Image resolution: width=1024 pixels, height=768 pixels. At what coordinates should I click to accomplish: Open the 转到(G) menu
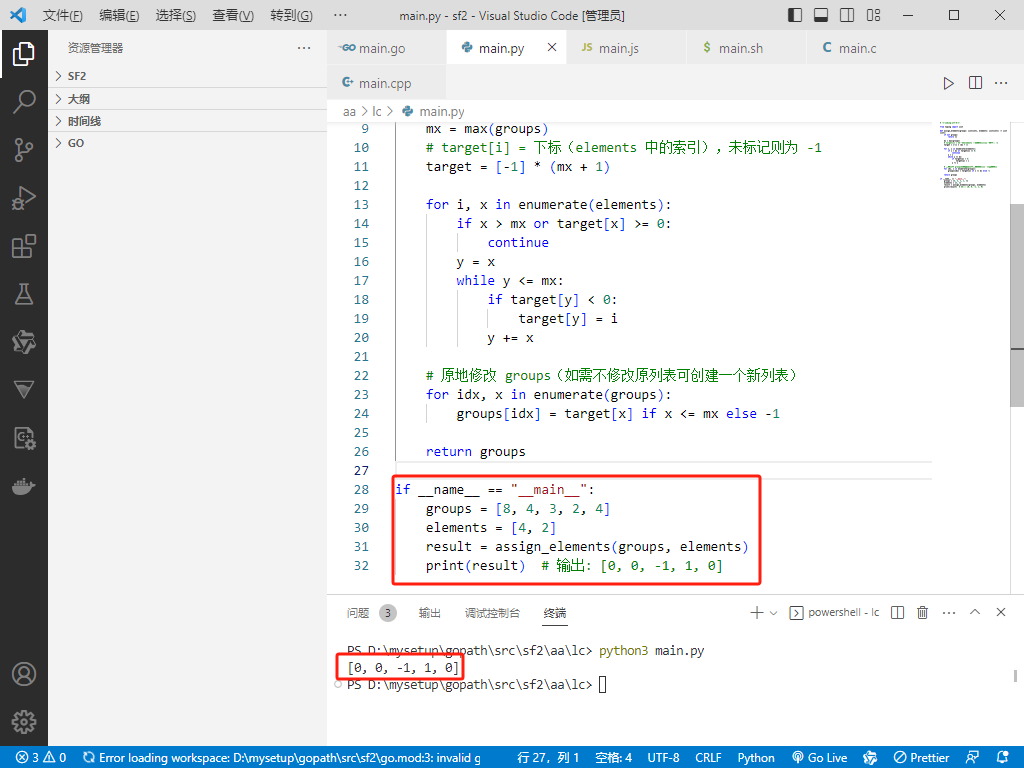click(291, 15)
